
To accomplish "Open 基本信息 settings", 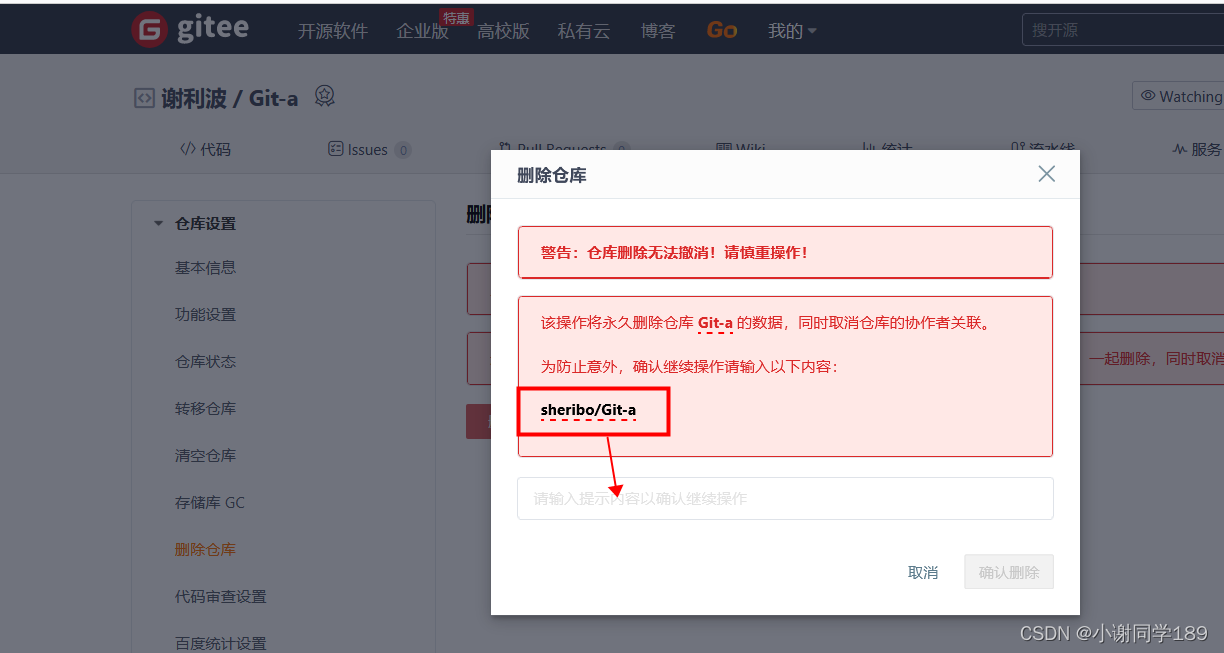I will (x=205, y=267).
